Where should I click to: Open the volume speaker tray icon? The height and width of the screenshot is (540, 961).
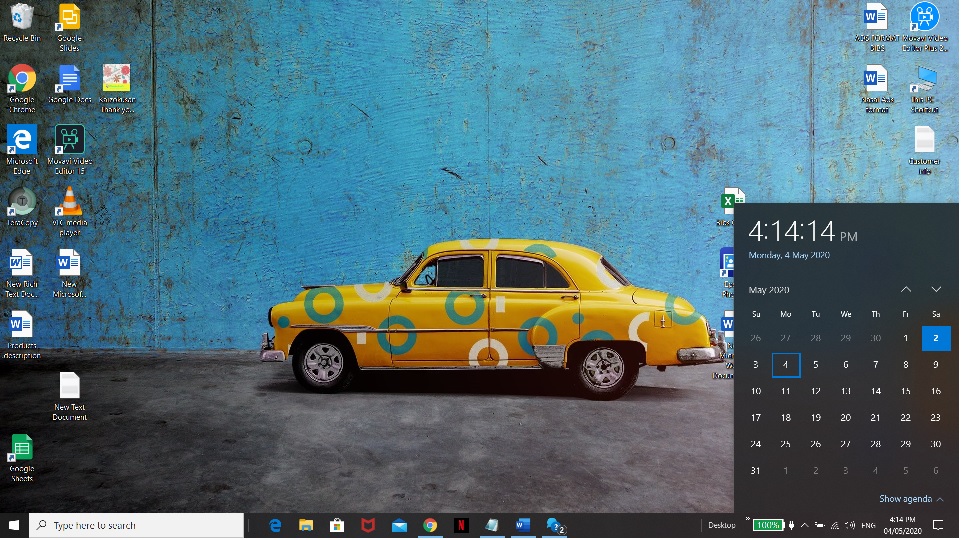tap(850, 526)
